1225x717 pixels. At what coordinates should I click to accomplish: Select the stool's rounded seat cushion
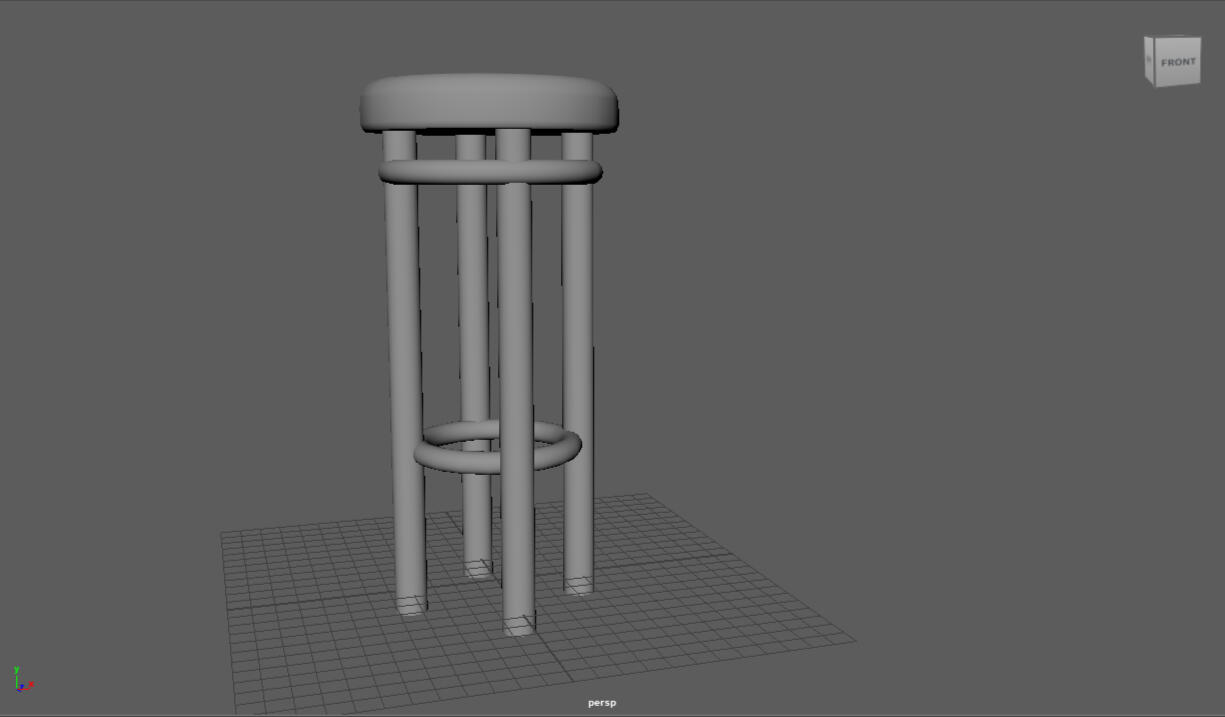[x=487, y=103]
